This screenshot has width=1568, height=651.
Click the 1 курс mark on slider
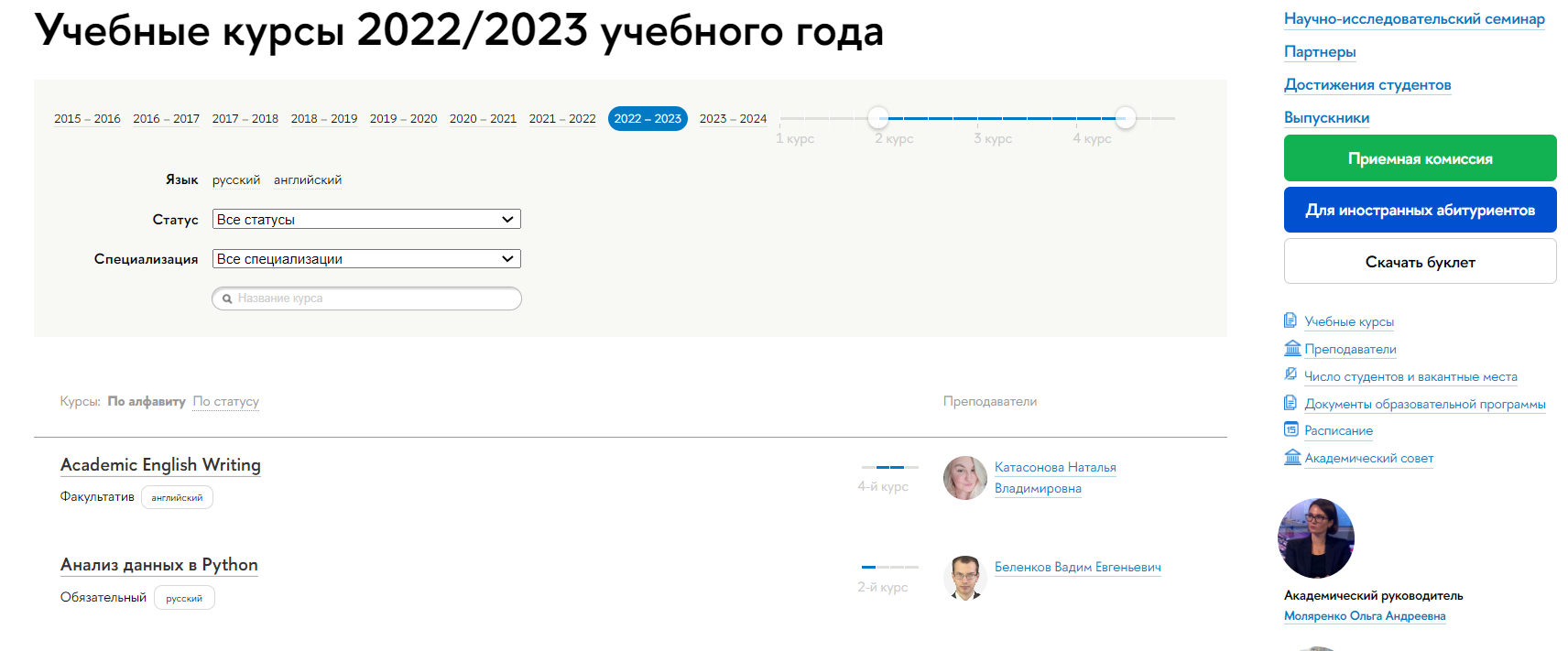tap(794, 138)
